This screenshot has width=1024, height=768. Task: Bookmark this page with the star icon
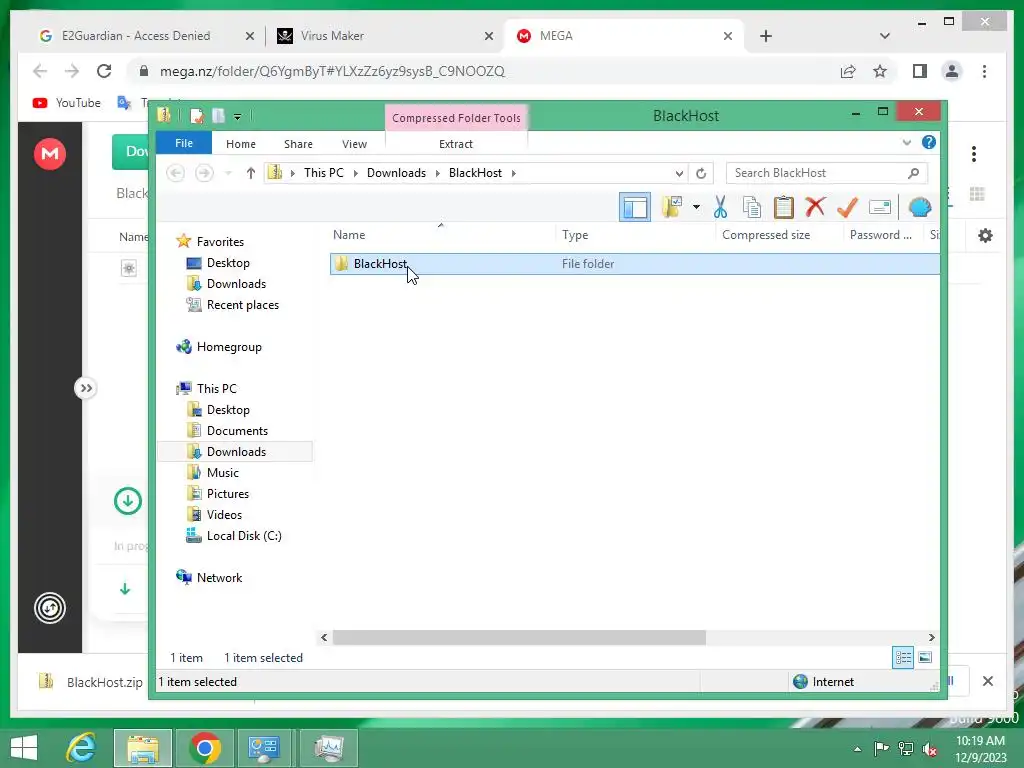pyautogui.click(x=880, y=71)
